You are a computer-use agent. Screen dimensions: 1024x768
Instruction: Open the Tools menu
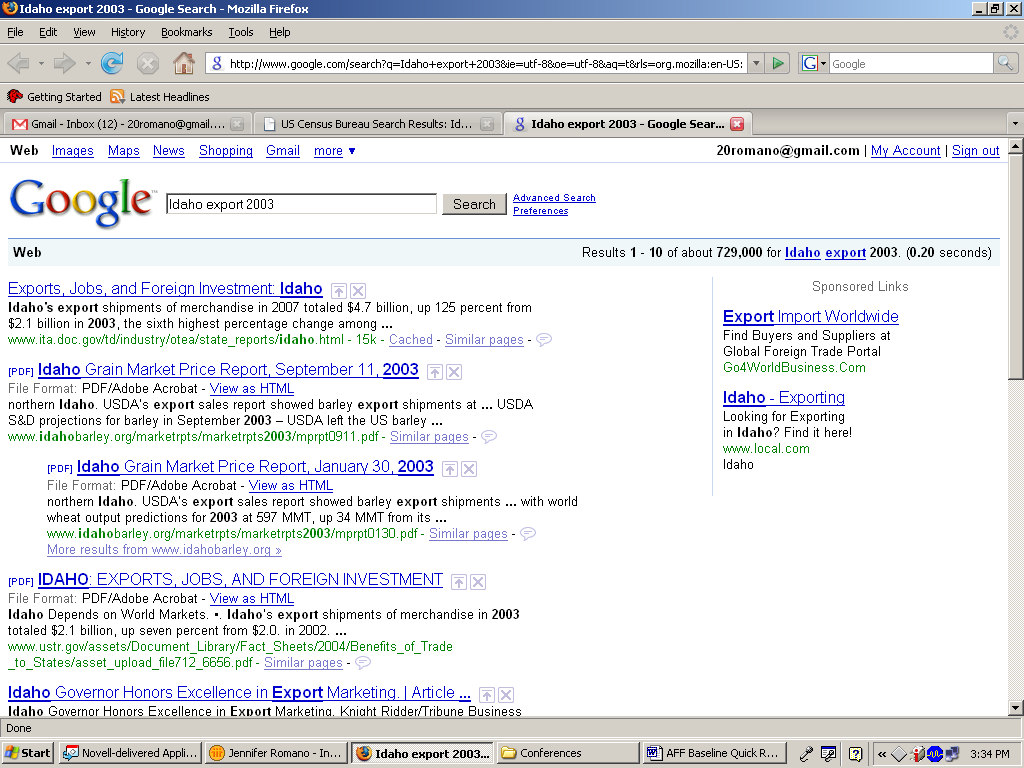(x=240, y=32)
